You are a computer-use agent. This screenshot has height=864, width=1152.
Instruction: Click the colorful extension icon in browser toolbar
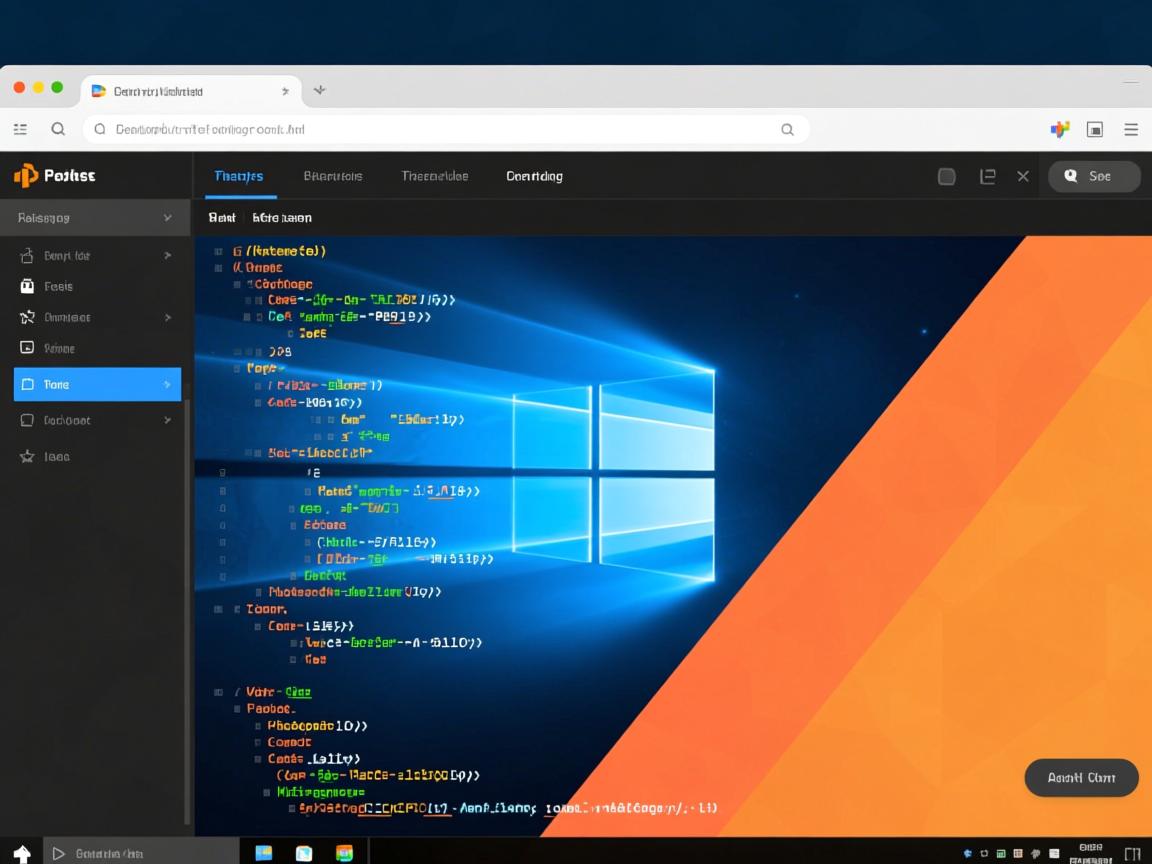click(1060, 129)
